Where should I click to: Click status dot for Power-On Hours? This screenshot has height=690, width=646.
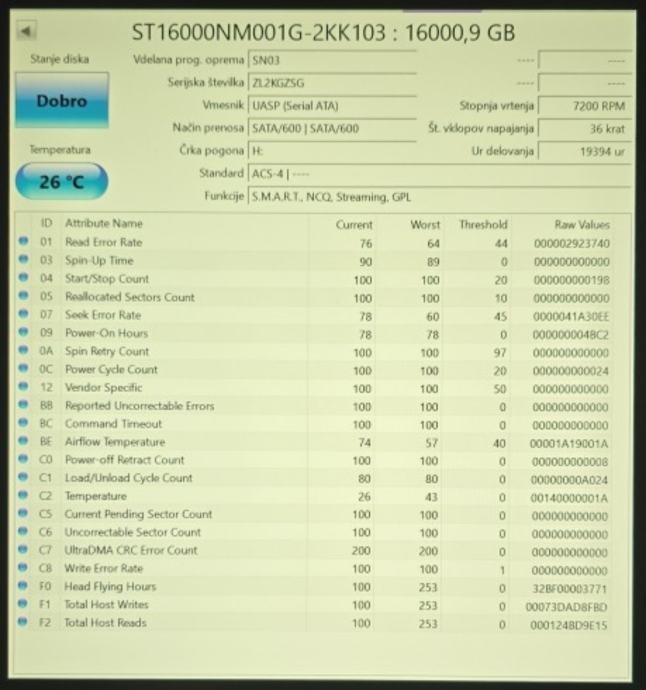coord(23,333)
